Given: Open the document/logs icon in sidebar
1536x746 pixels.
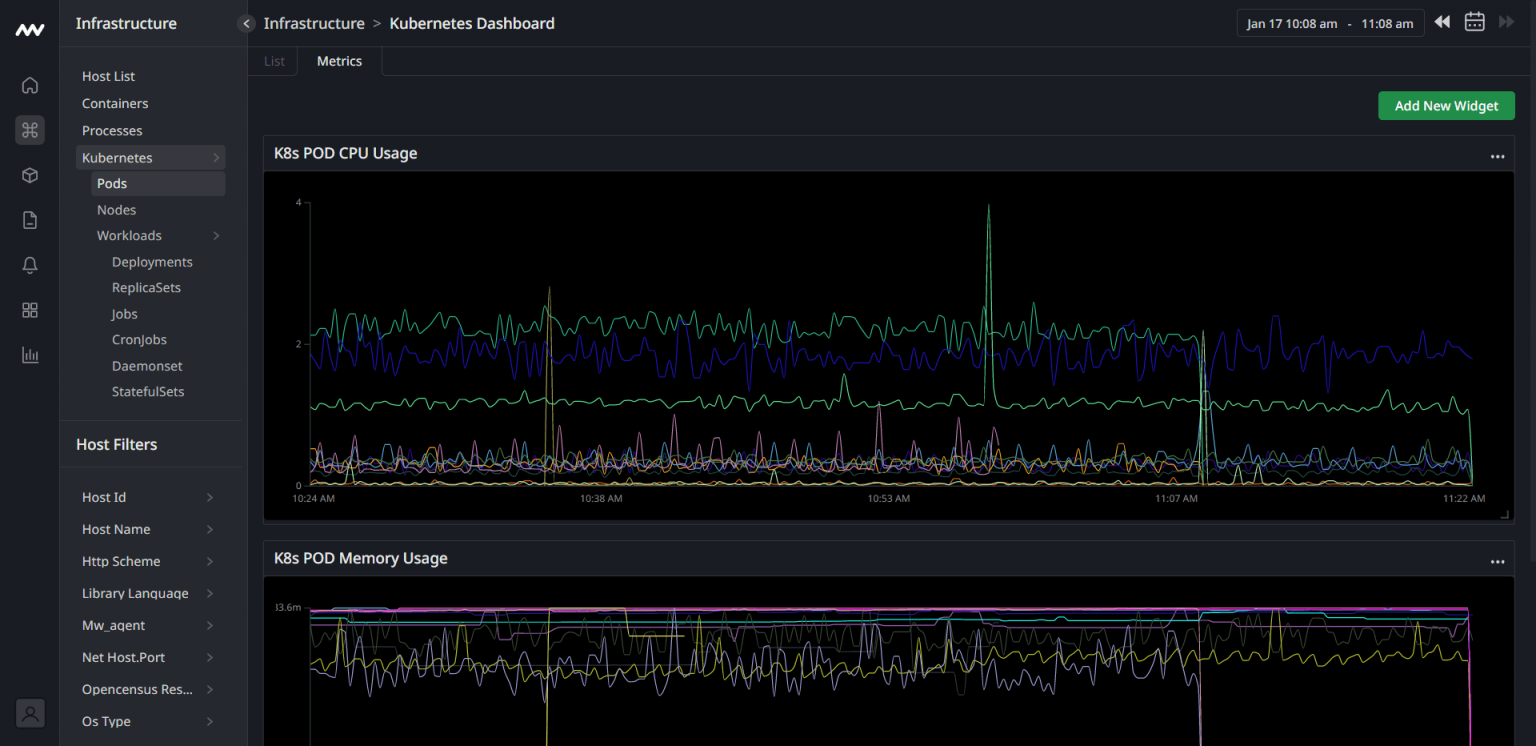Looking at the screenshot, I should 29,219.
